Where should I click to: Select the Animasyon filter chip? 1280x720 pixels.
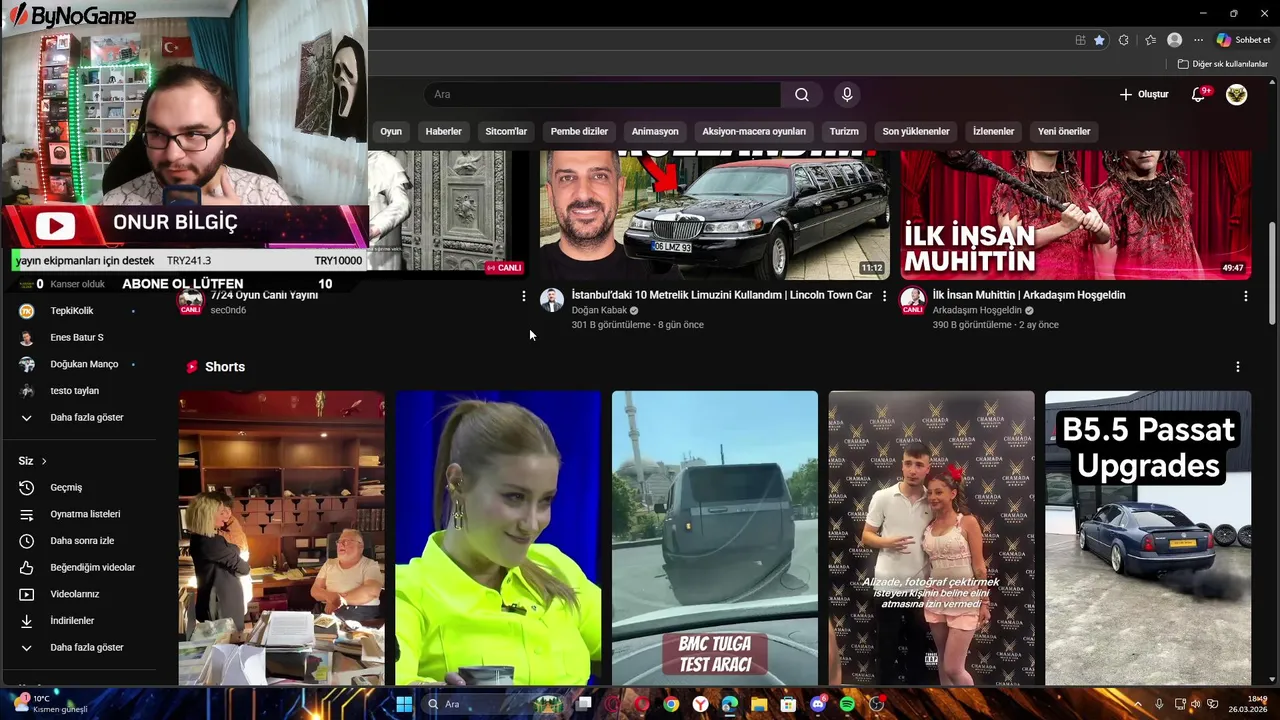[655, 131]
